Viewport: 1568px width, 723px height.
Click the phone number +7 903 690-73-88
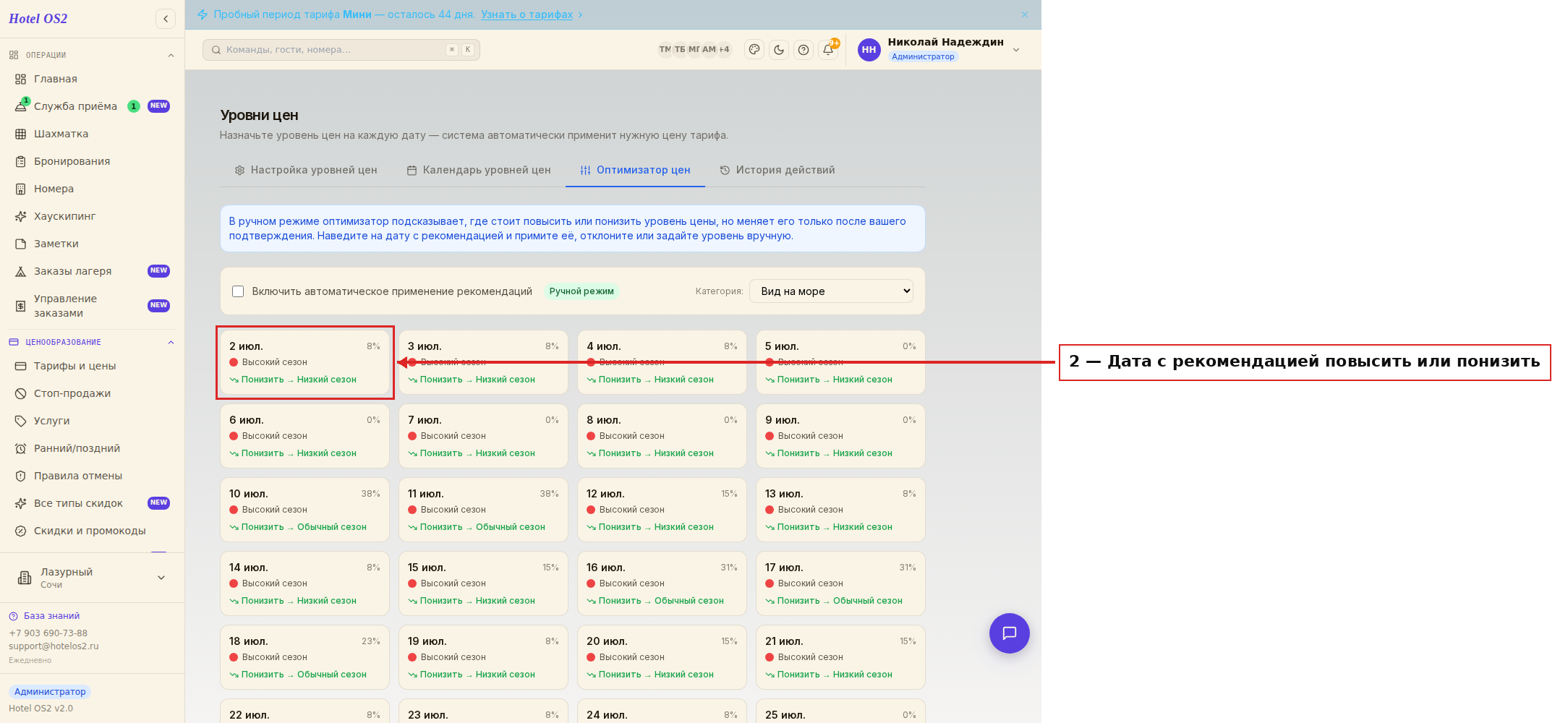48,633
